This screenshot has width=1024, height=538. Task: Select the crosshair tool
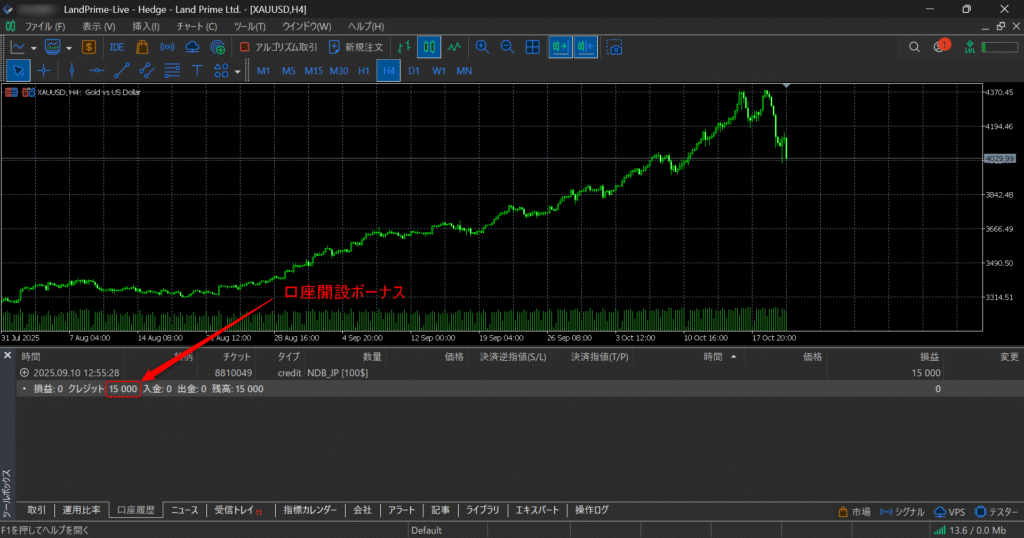pyautogui.click(x=44, y=70)
